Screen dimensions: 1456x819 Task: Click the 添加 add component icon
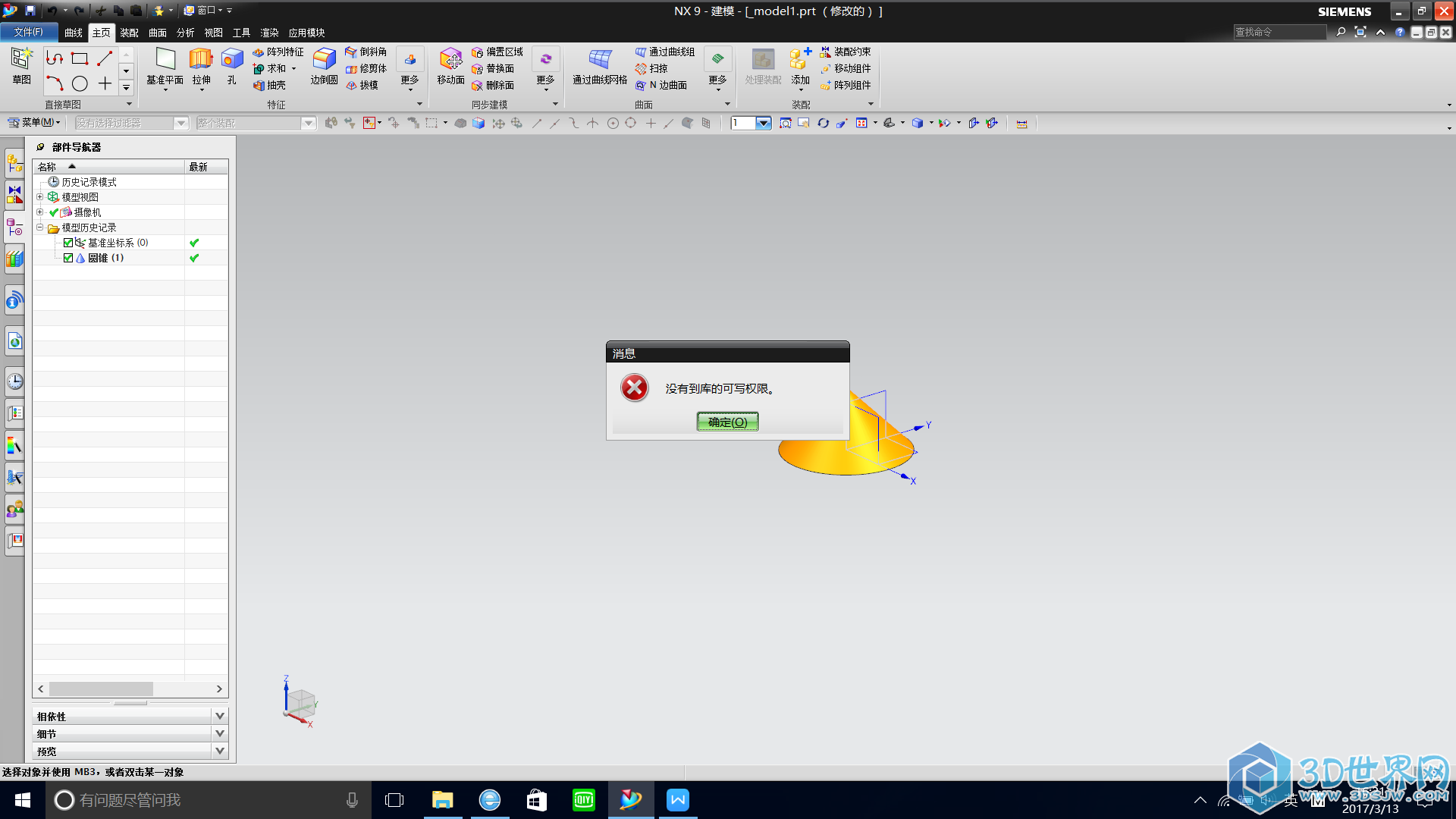click(x=801, y=67)
